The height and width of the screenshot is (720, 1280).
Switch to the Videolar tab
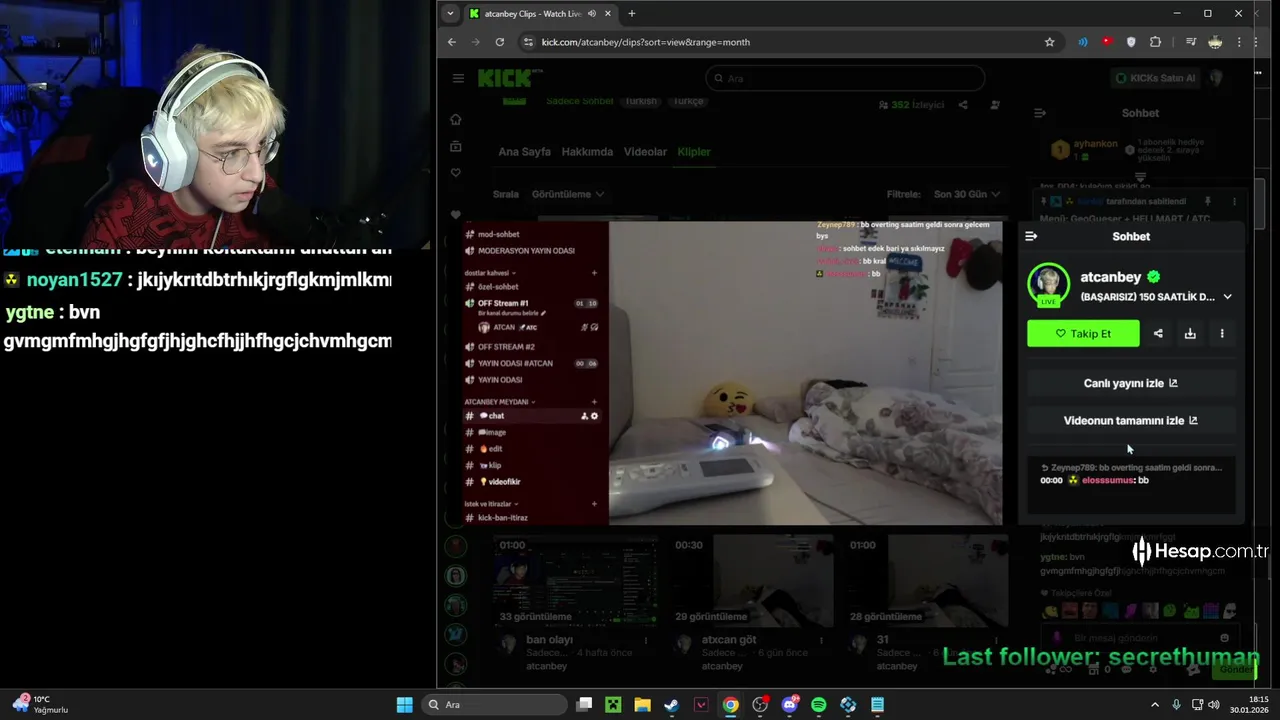(x=645, y=152)
